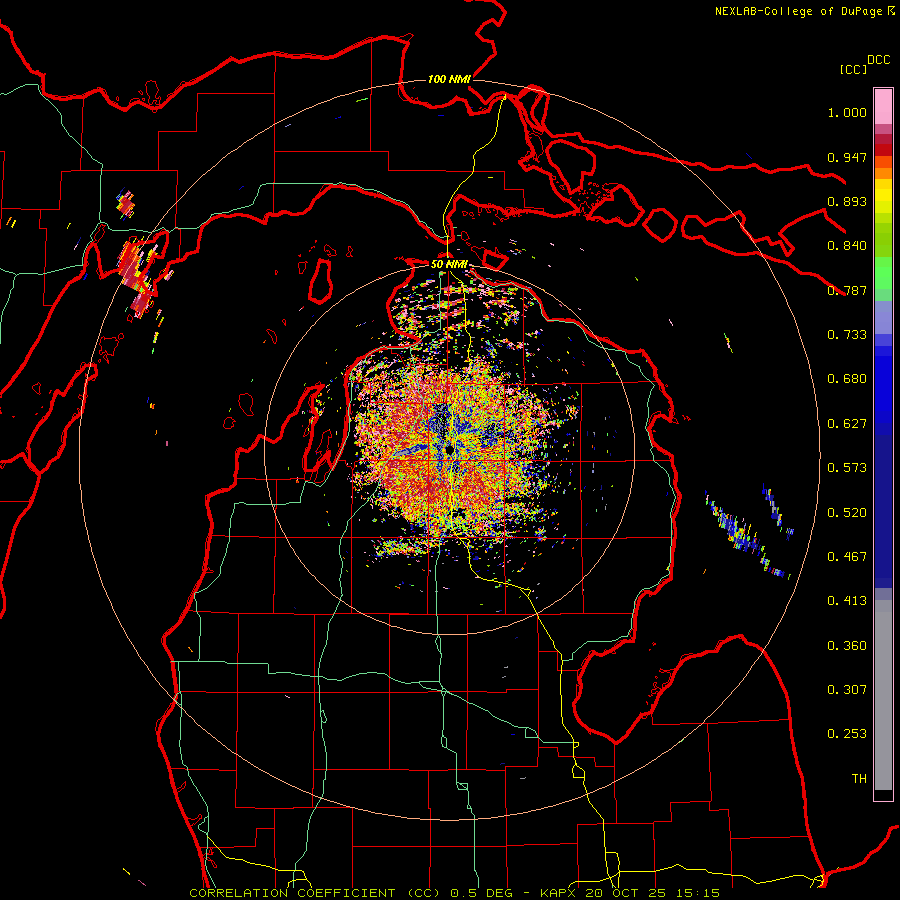900x900 pixels.
Task: Pick the red swatch near 0.947 on the color bar
Action: click(883, 150)
